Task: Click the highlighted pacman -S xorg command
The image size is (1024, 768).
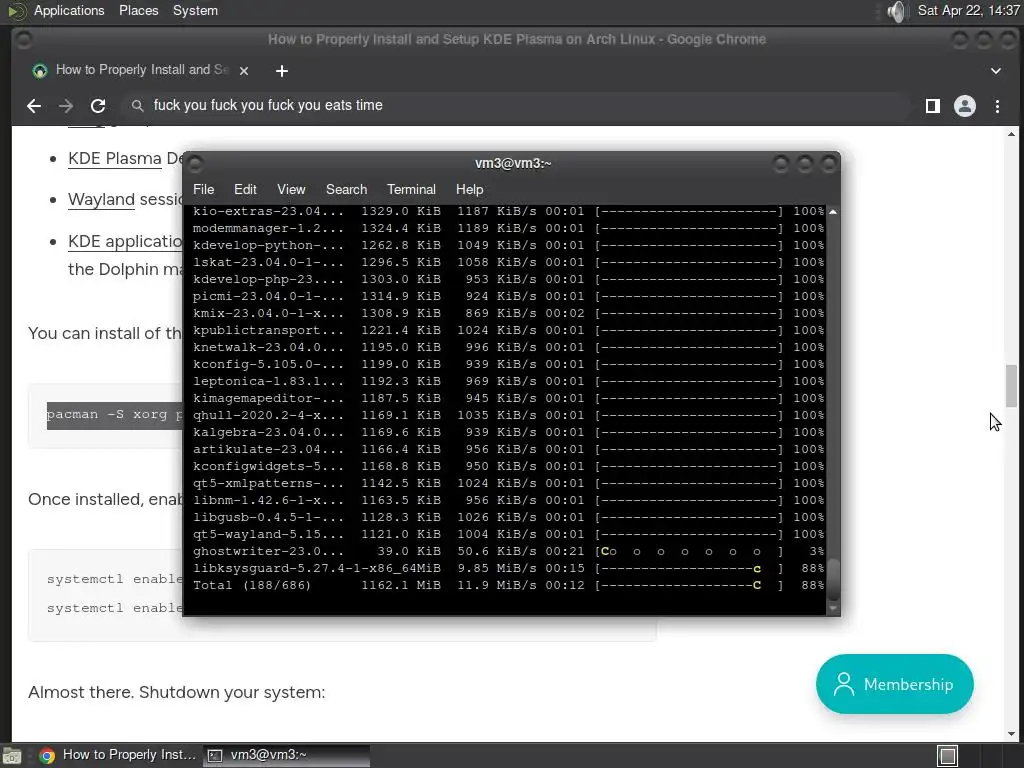Action: 114,415
